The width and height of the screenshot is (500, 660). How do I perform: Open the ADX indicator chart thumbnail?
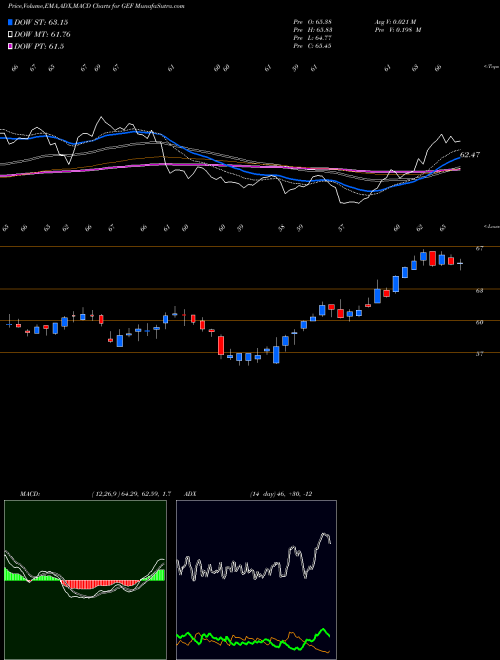pyautogui.click(x=256, y=580)
